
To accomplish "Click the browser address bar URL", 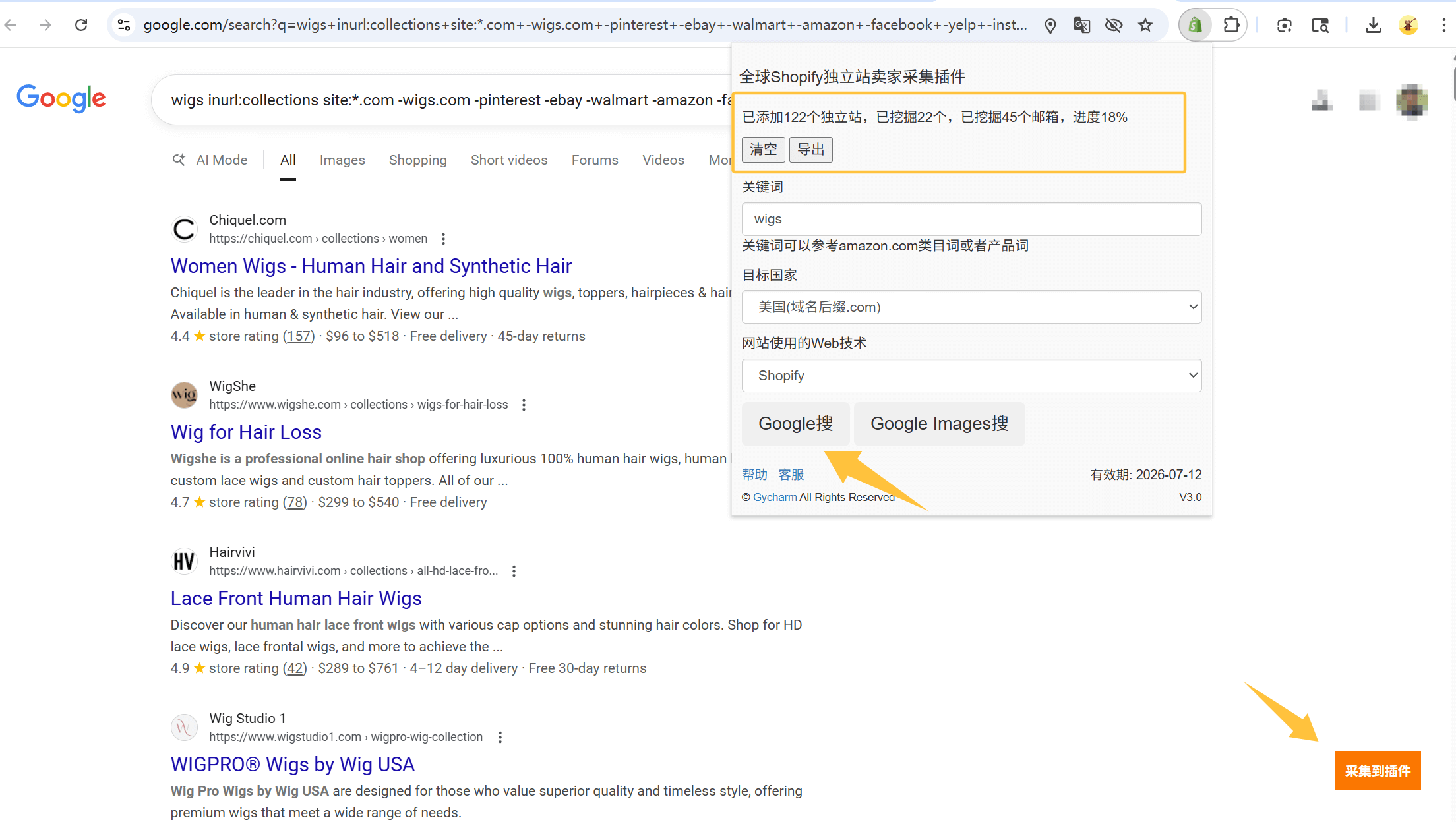I will pos(585,25).
